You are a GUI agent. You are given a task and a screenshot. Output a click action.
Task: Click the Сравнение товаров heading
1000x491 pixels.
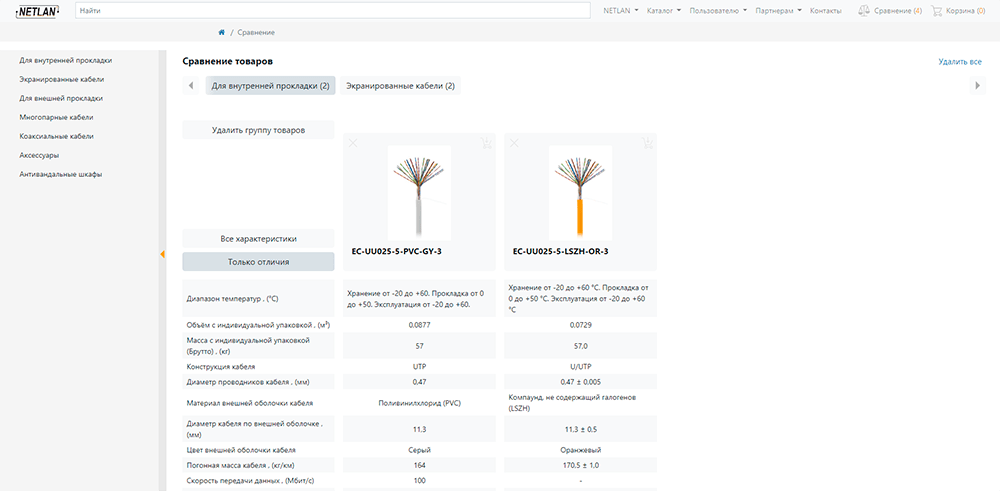(228, 62)
